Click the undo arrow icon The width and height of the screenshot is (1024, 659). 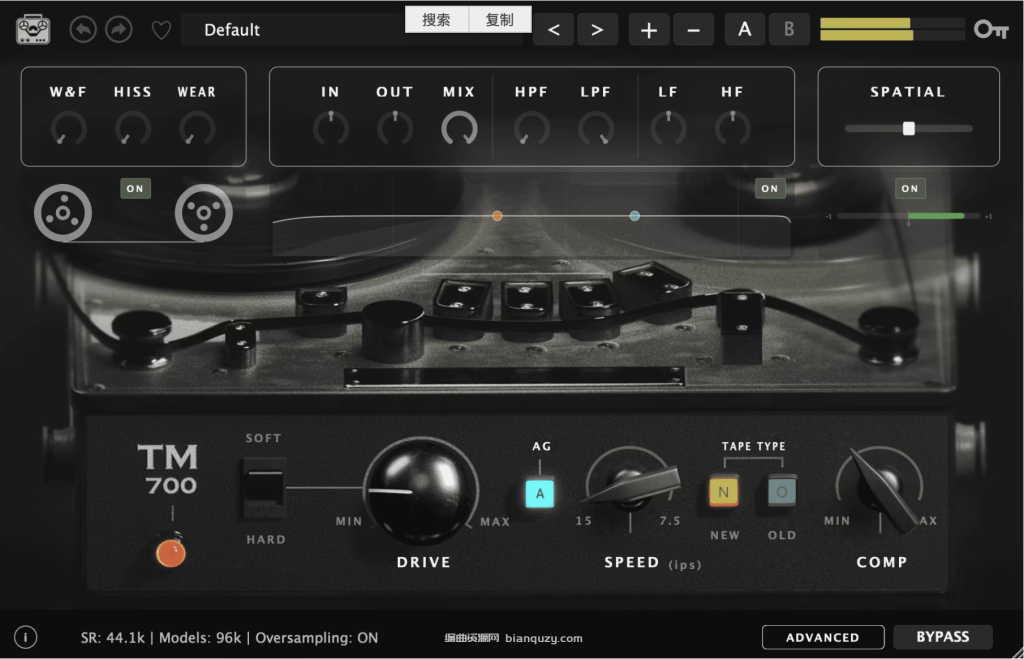83,30
